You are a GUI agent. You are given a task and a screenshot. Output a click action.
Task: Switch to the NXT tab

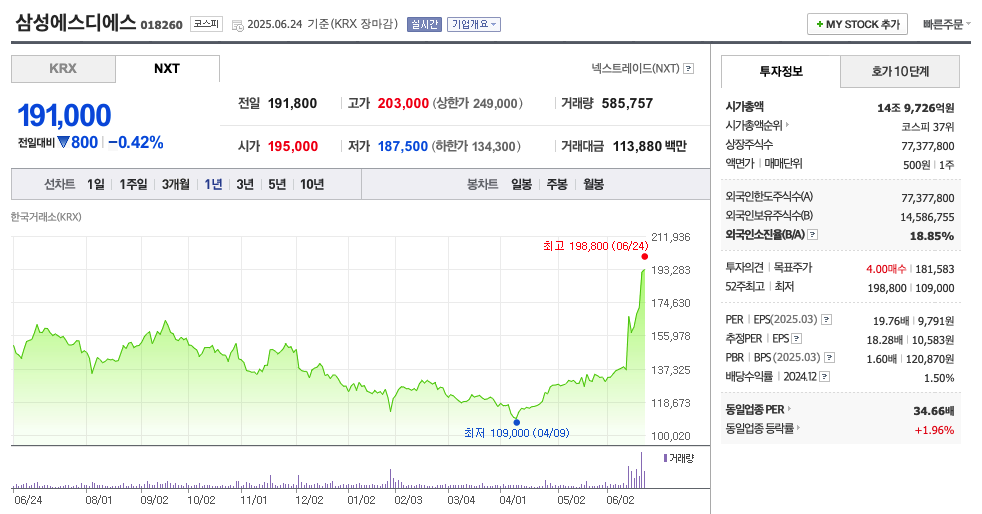point(167,69)
